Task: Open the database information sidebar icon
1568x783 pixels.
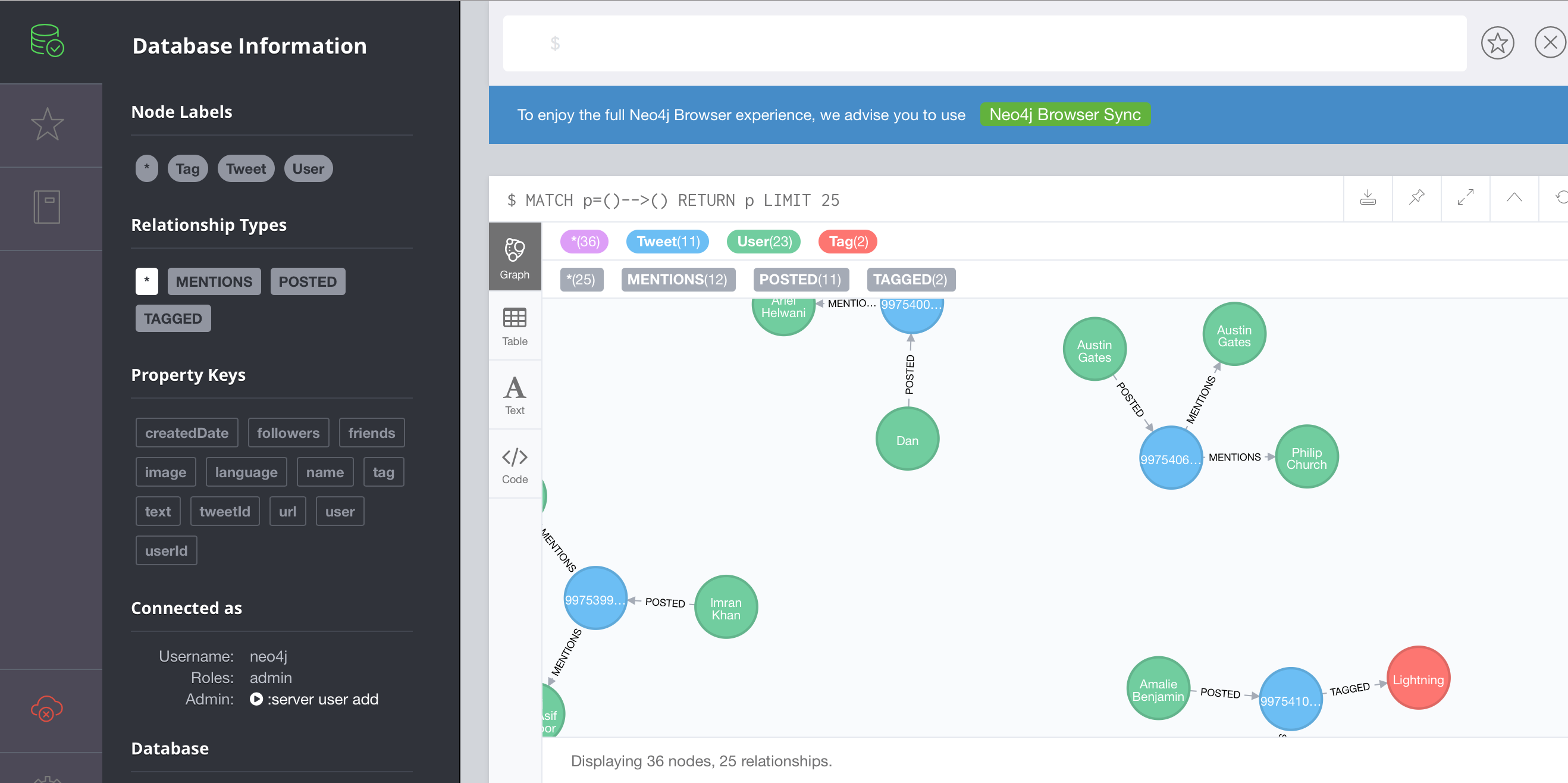Action: click(x=48, y=40)
